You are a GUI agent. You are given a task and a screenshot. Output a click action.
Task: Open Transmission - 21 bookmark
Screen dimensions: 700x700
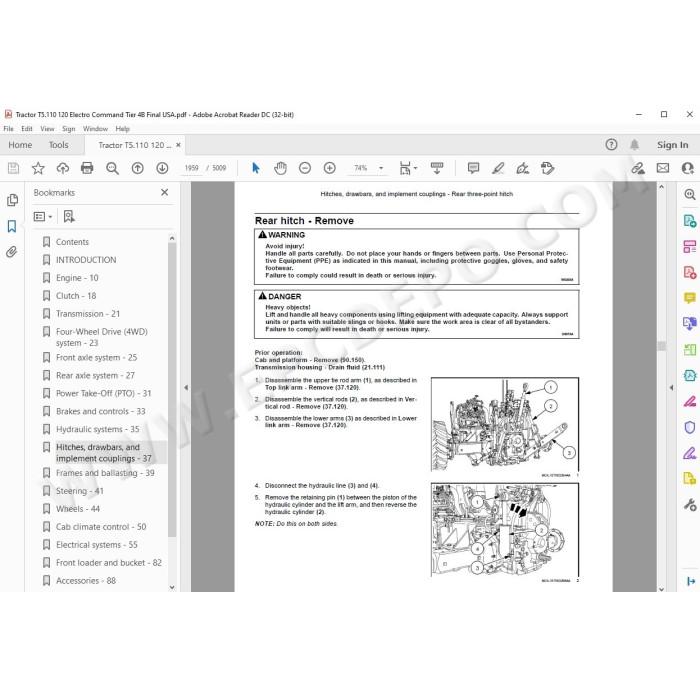coord(88,314)
